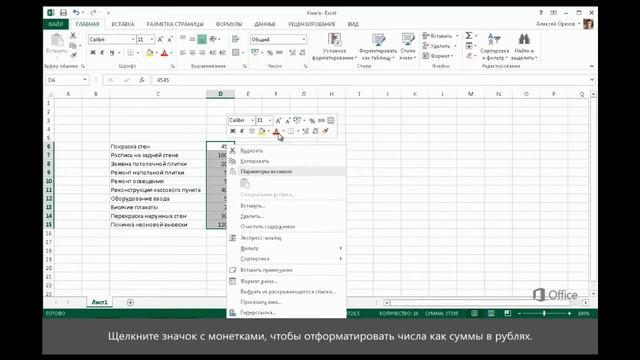Screen dimensions: 640x360
Task: Select the Лист1 sheet tab
Action: coord(99,302)
